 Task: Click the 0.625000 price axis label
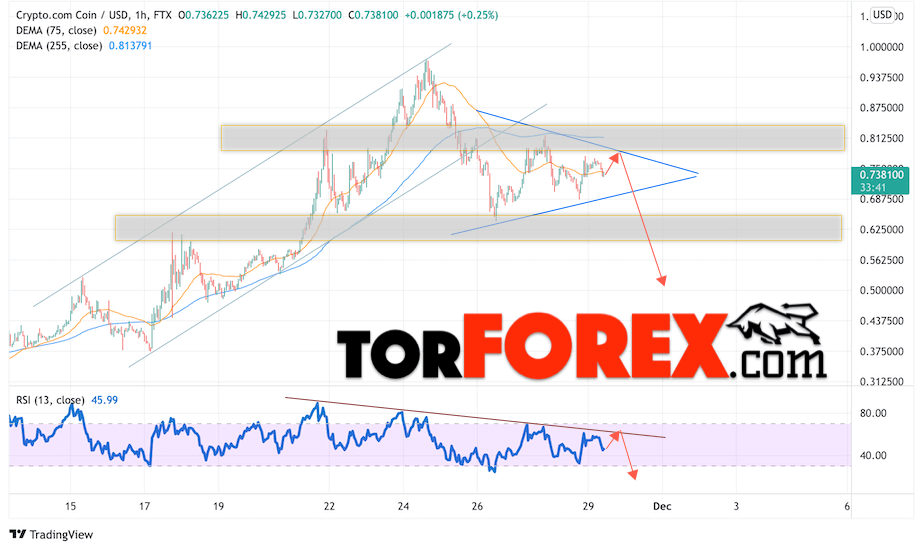pyautogui.click(x=881, y=230)
